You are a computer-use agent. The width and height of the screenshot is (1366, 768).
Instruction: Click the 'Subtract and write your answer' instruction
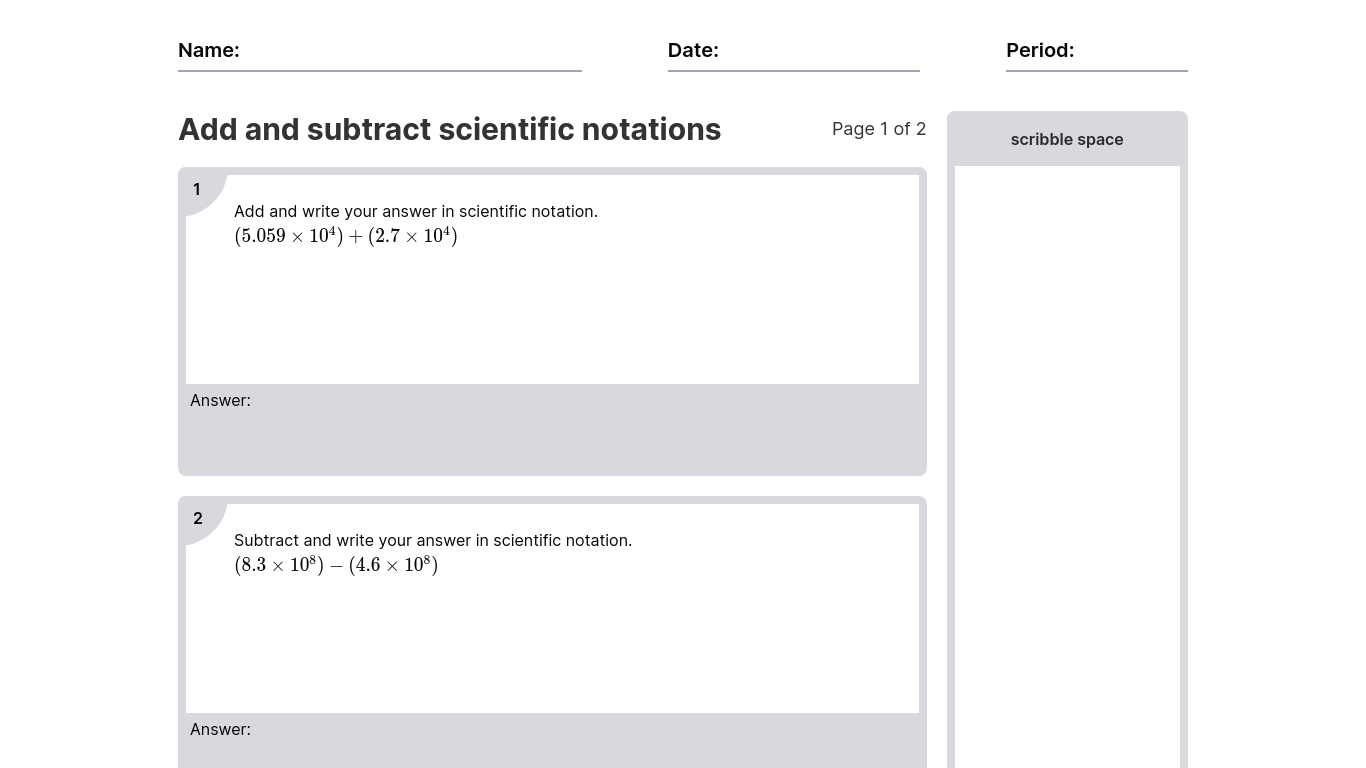pos(432,540)
